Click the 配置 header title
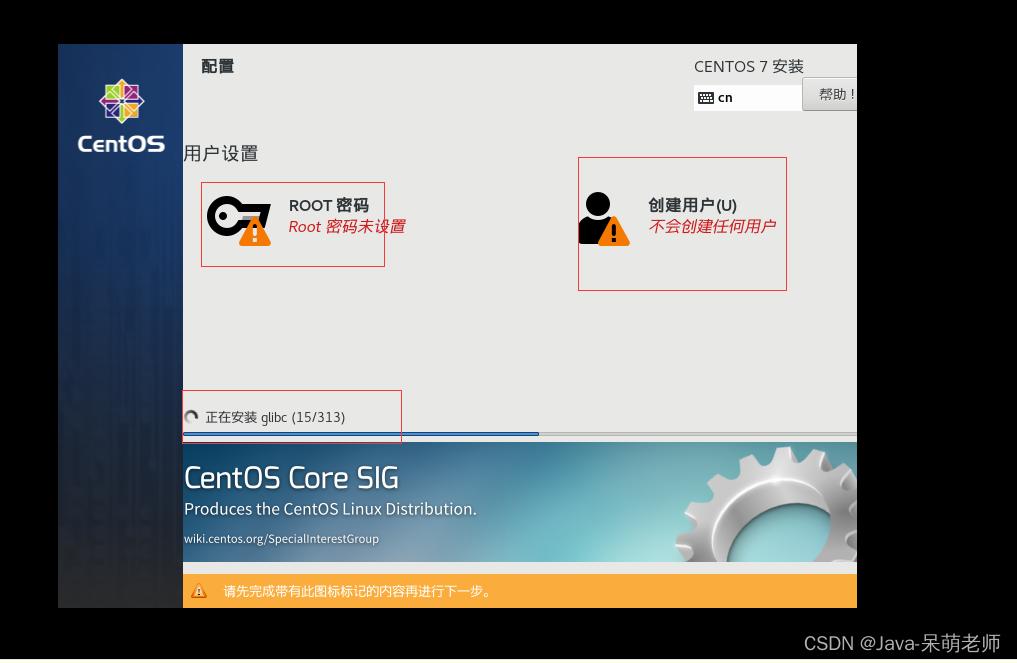This screenshot has height=663, width=1017. pyautogui.click(x=218, y=66)
